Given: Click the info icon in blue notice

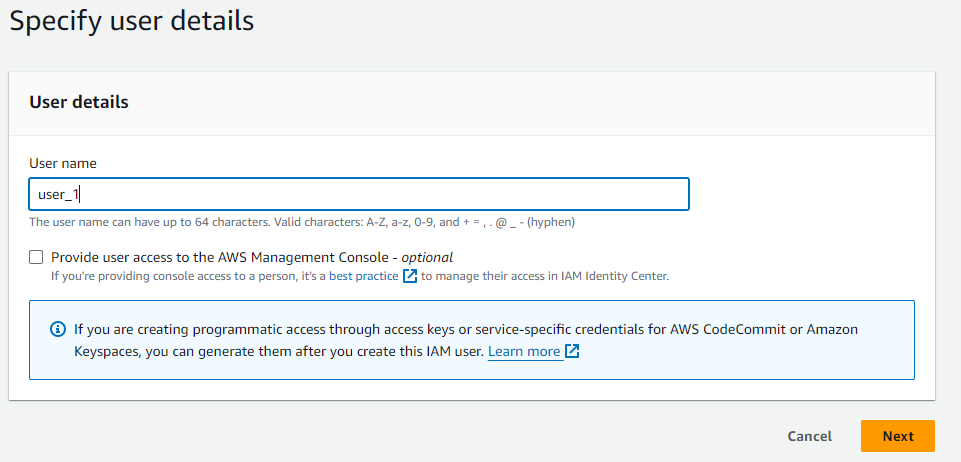Looking at the screenshot, I should point(57,329).
